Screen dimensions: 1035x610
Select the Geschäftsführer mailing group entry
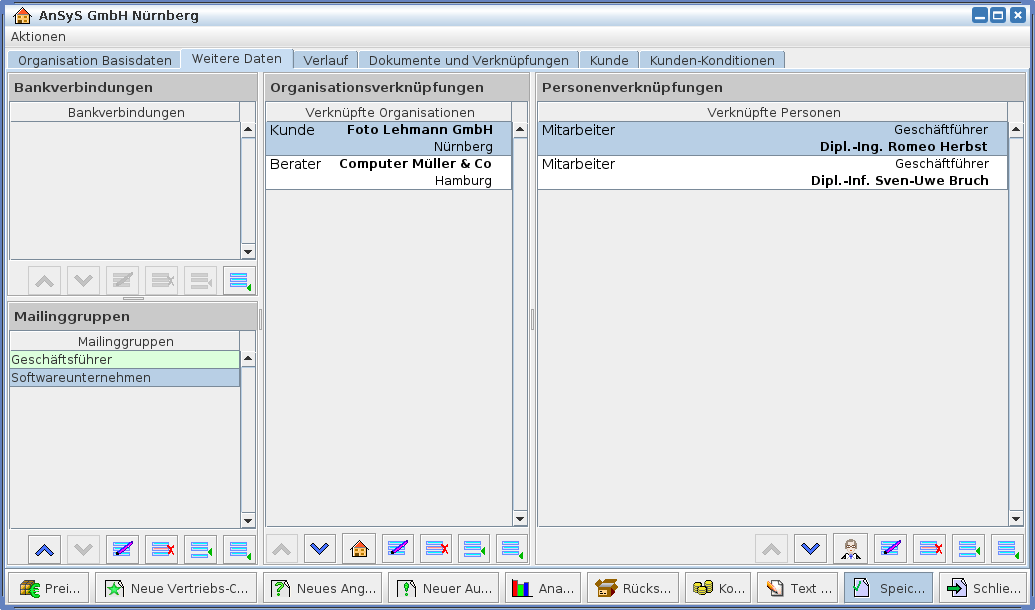coord(124,359)
